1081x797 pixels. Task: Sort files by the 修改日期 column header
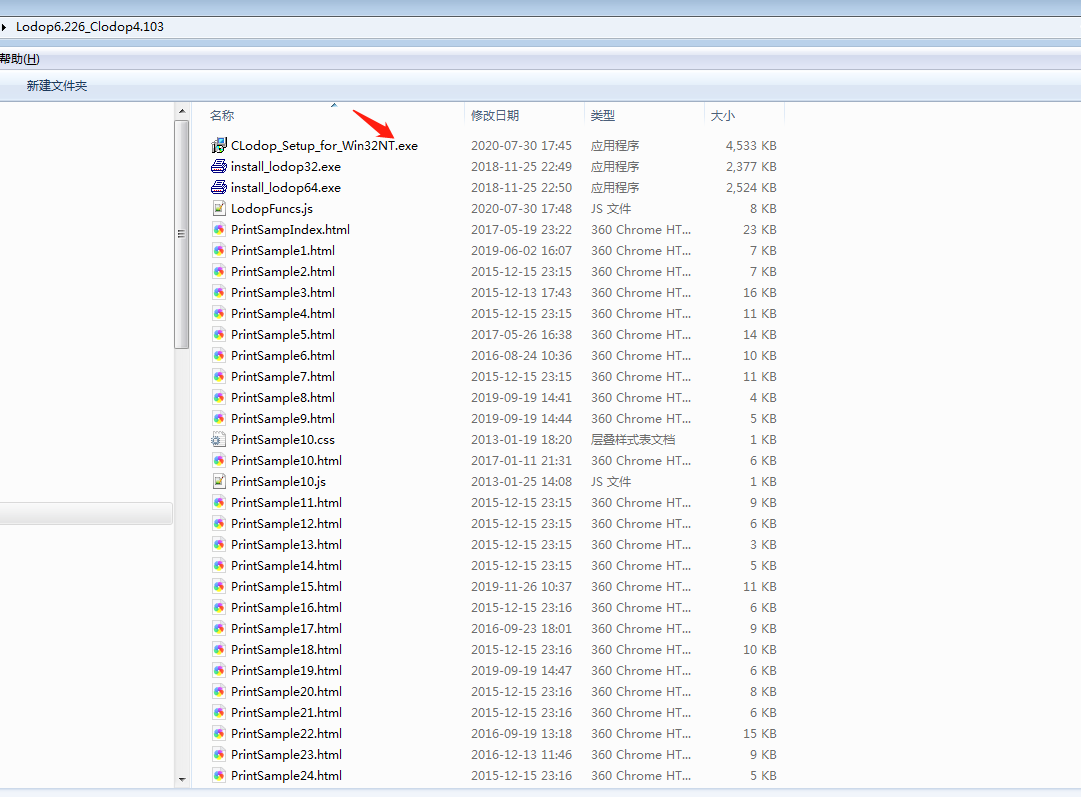click(x=495, y=116)
